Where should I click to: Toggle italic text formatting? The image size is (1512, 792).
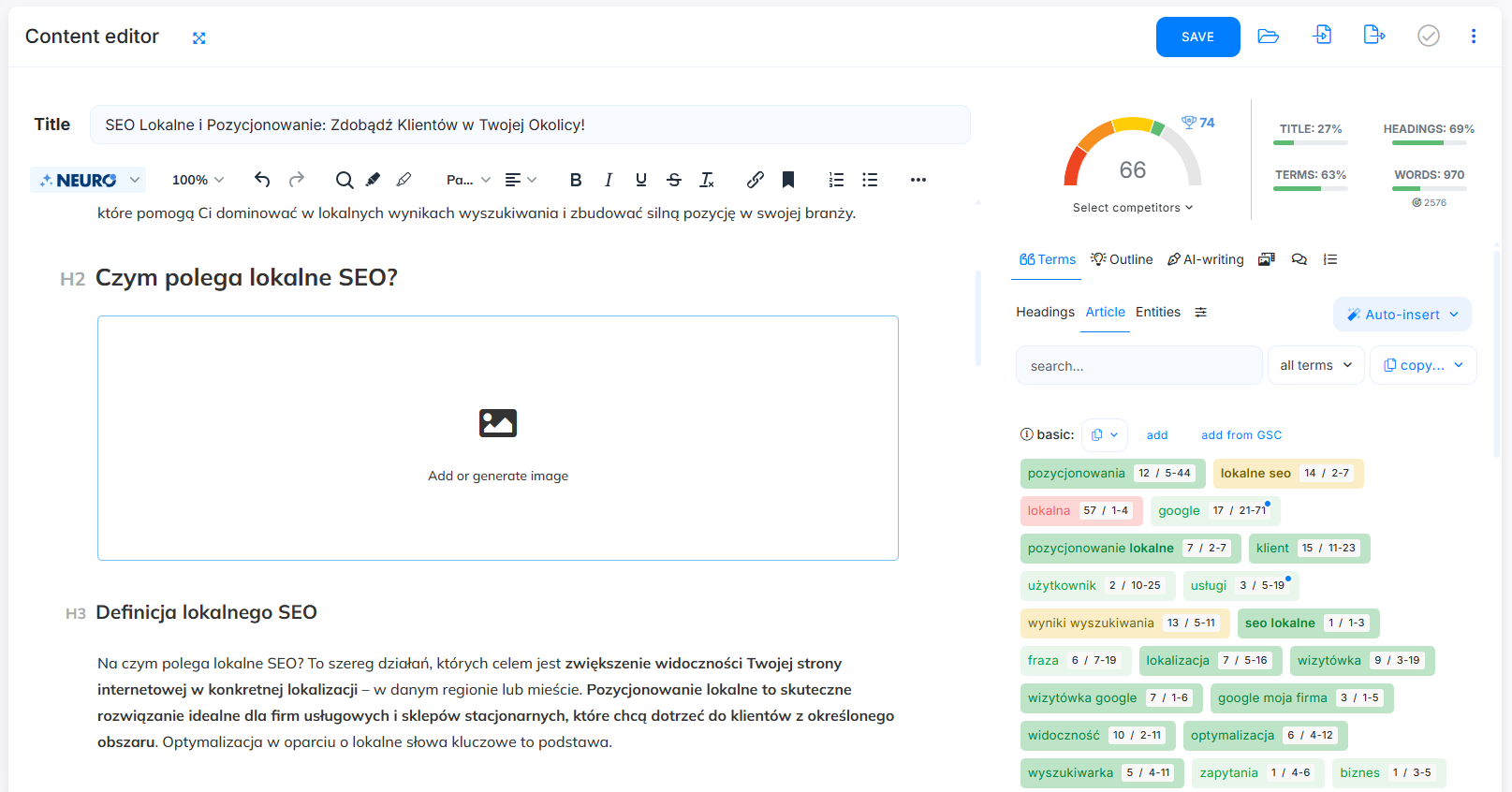(609, 180)
